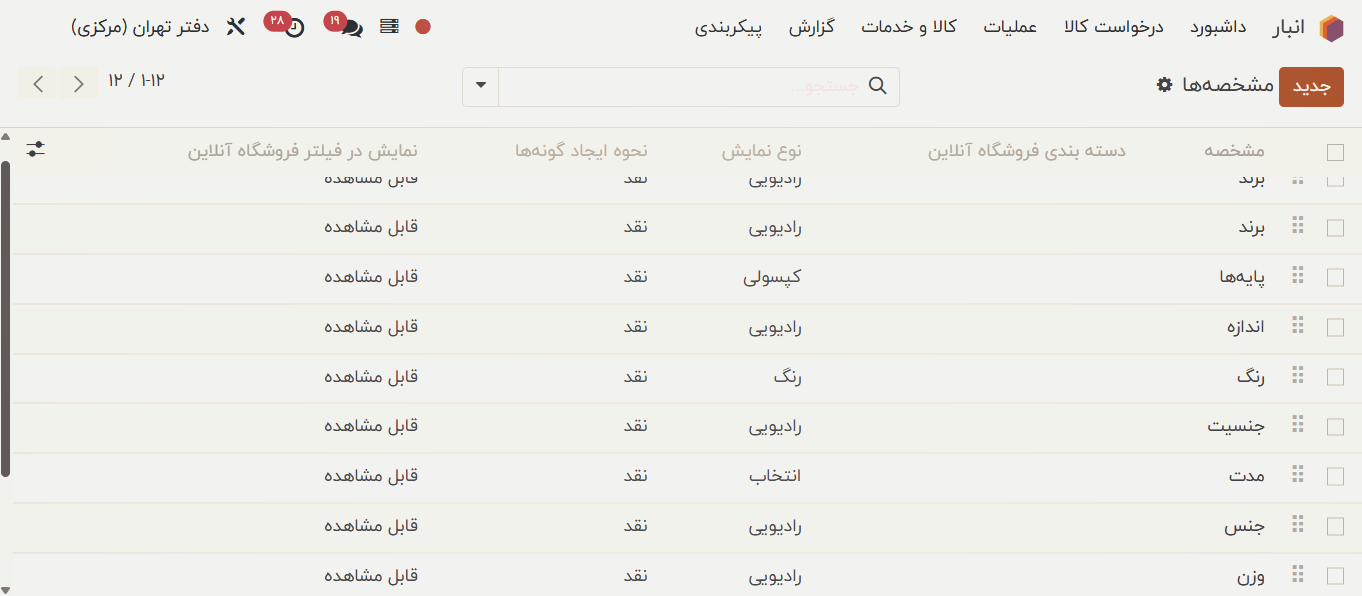1362x596 pixels.
Task: Click the رادیویی cell in the اندازه row
Action: click(x=776, y=327)
